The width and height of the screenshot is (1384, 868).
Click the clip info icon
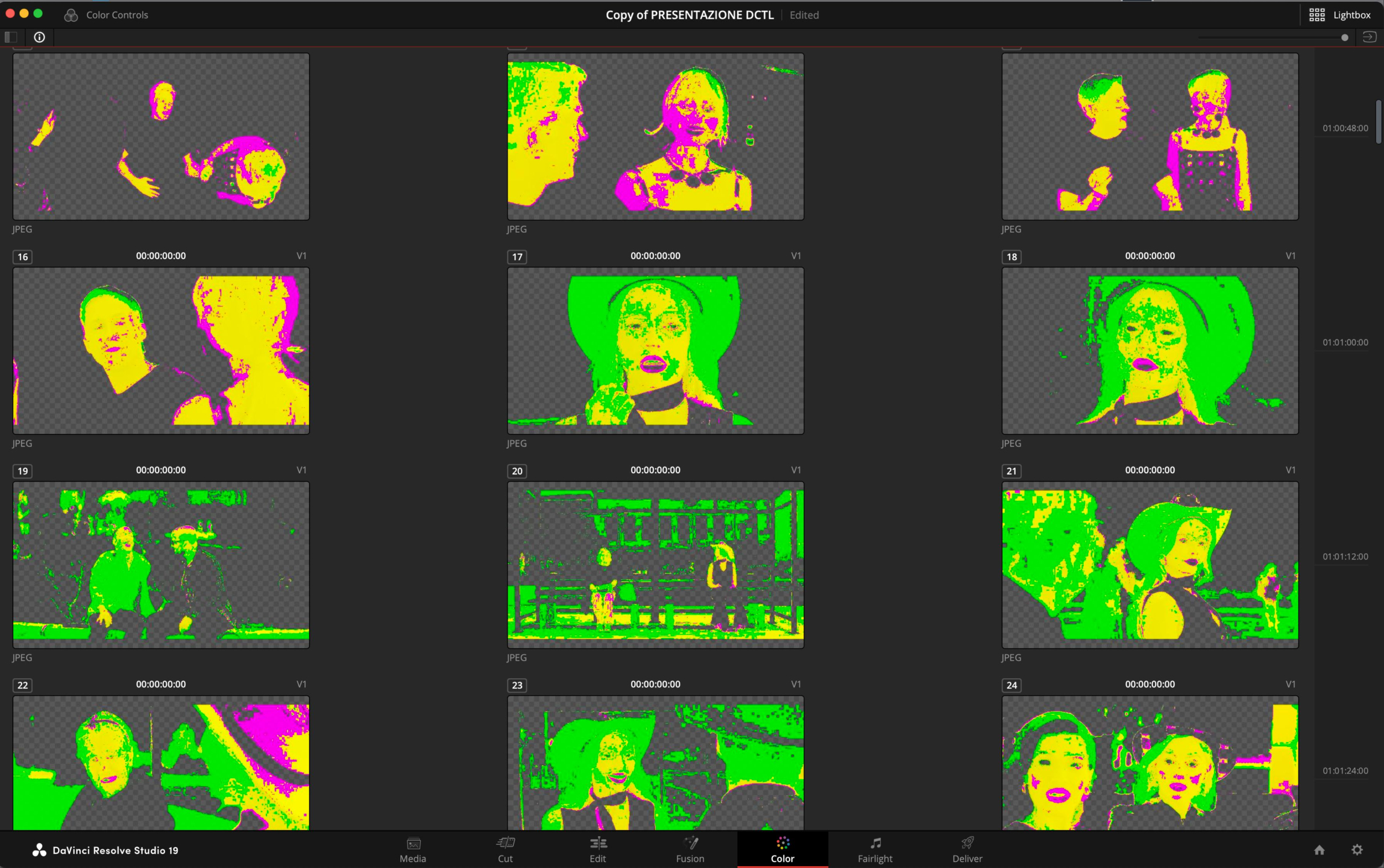(40, 37)
